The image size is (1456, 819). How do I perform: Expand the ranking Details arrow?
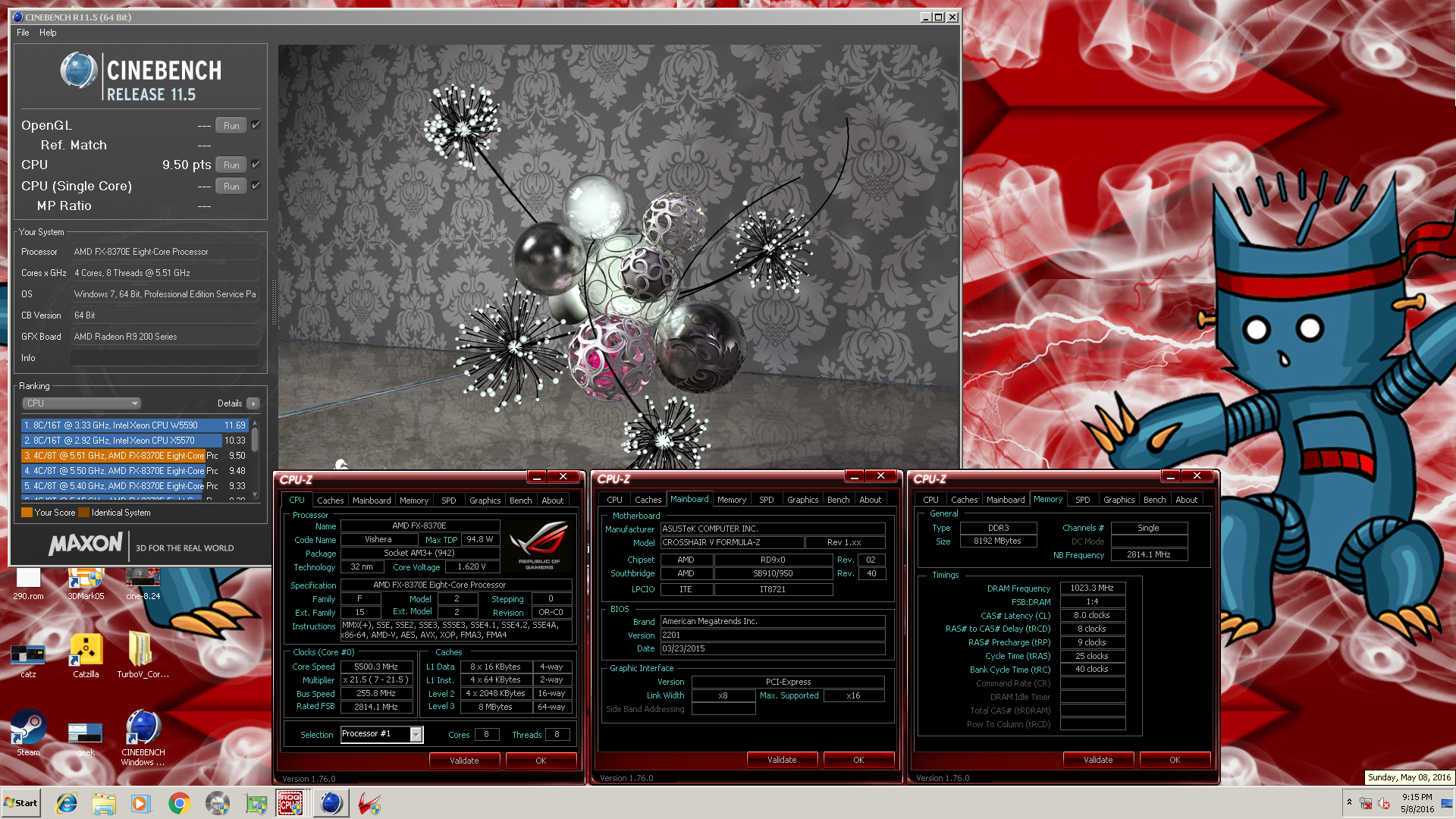click(x=253, y=403)
